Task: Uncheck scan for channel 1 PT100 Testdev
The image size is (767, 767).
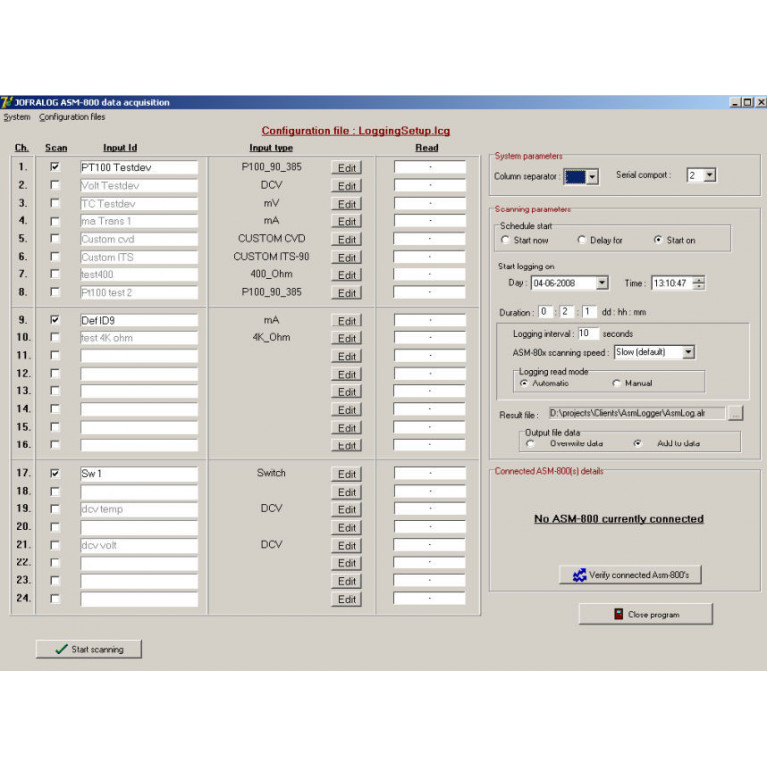Action: pyautogui.click(x=55, y=167)
